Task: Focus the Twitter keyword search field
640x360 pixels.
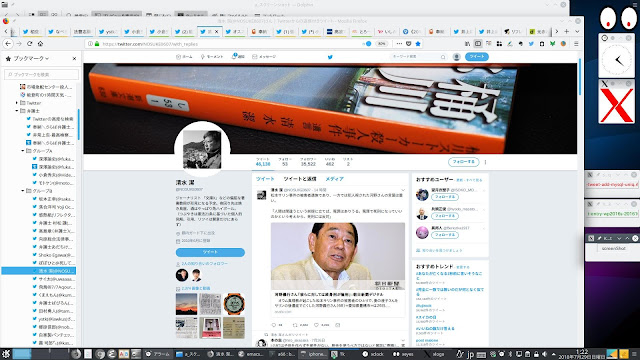Action: 418,57
